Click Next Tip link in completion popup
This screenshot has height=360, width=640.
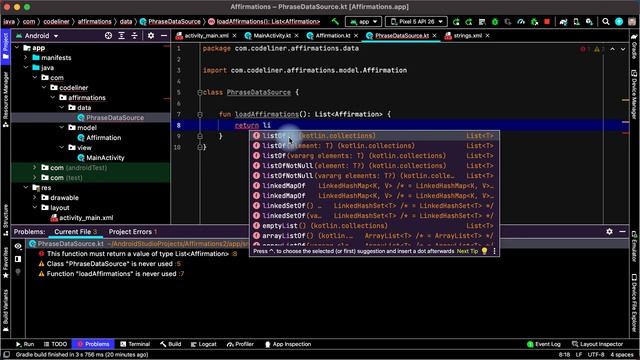click(x=467, y=251)
